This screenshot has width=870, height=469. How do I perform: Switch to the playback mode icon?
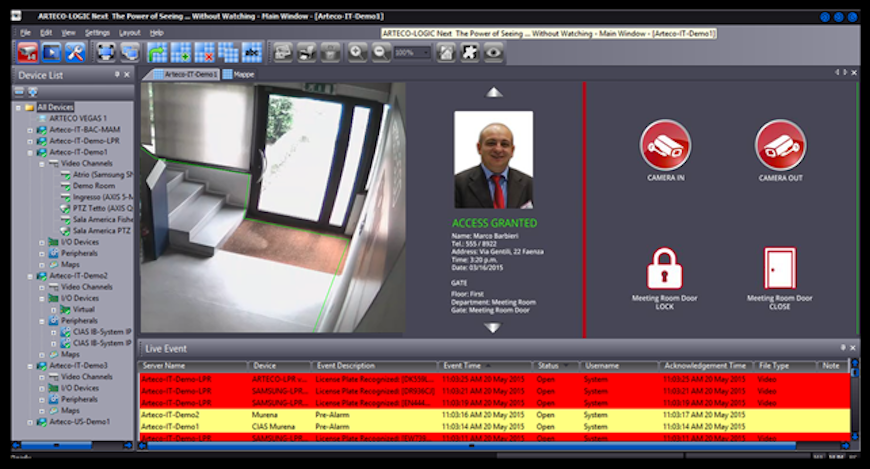tap(51, 53)
